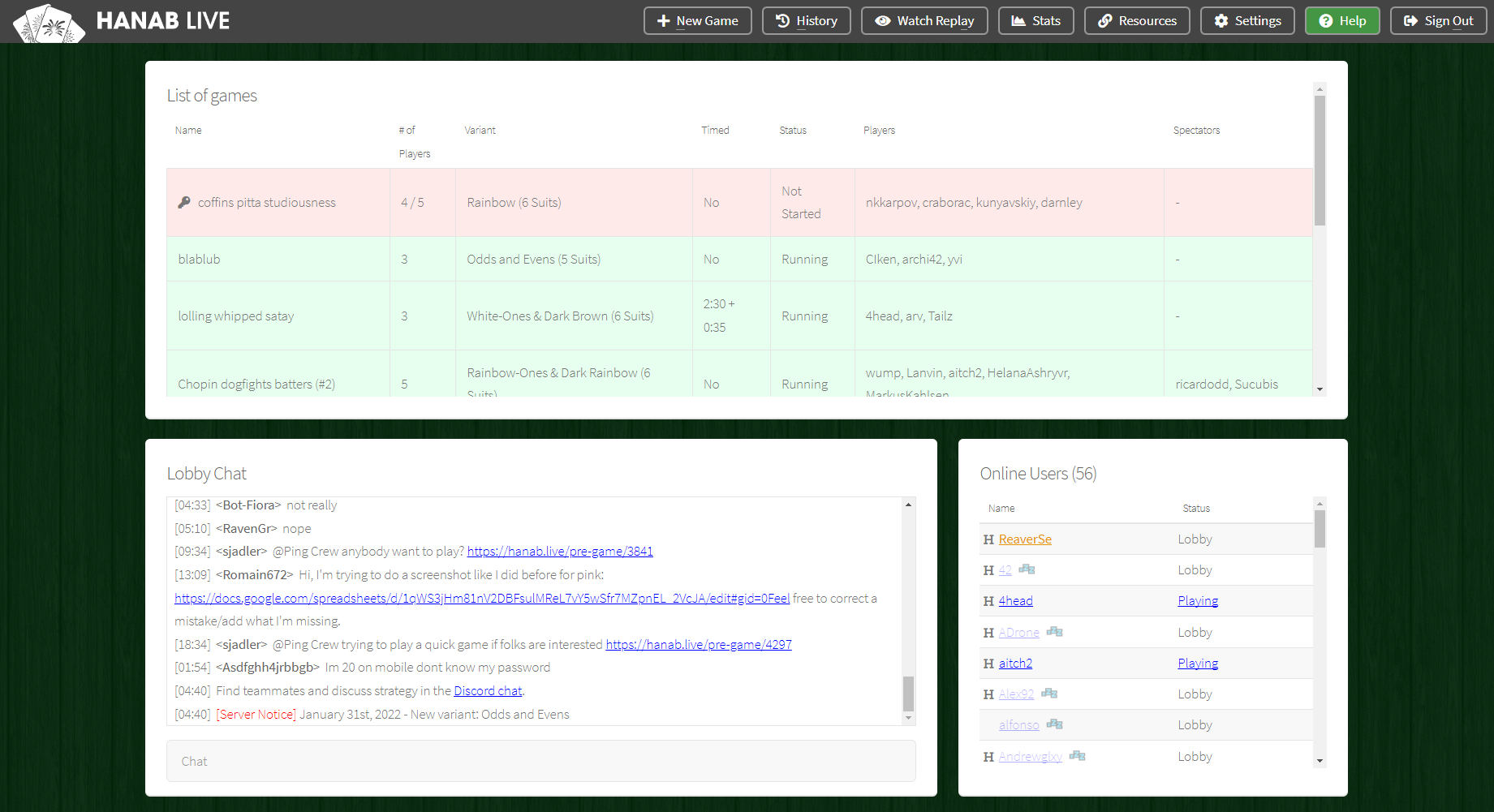Click into the Chat input field

[x=541, y=761]
